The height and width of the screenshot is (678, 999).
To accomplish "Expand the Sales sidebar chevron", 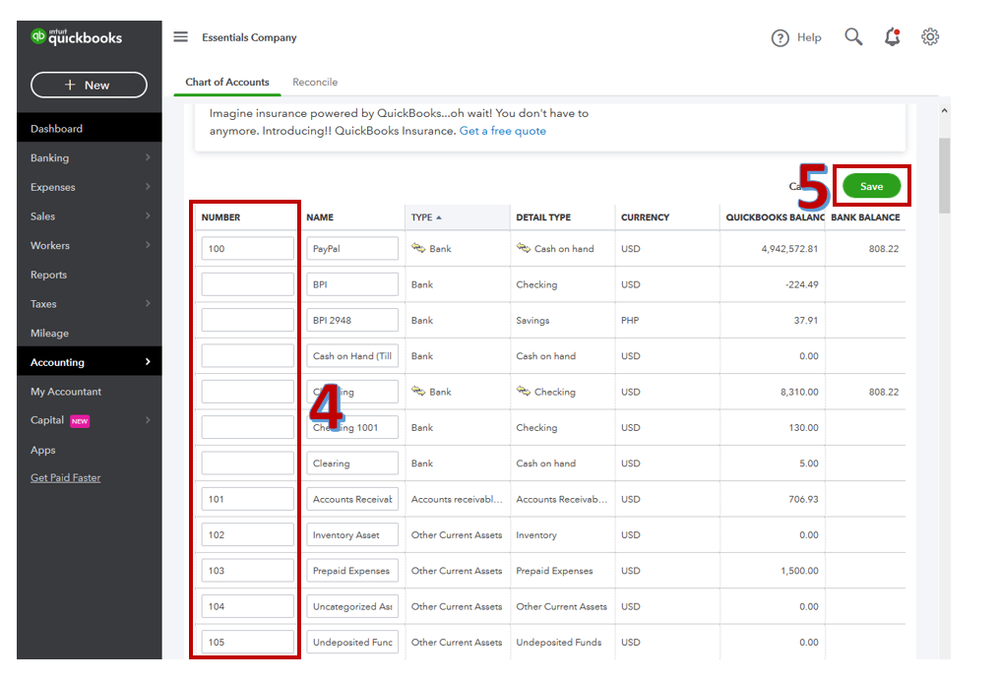I will [x=148, y=216].
